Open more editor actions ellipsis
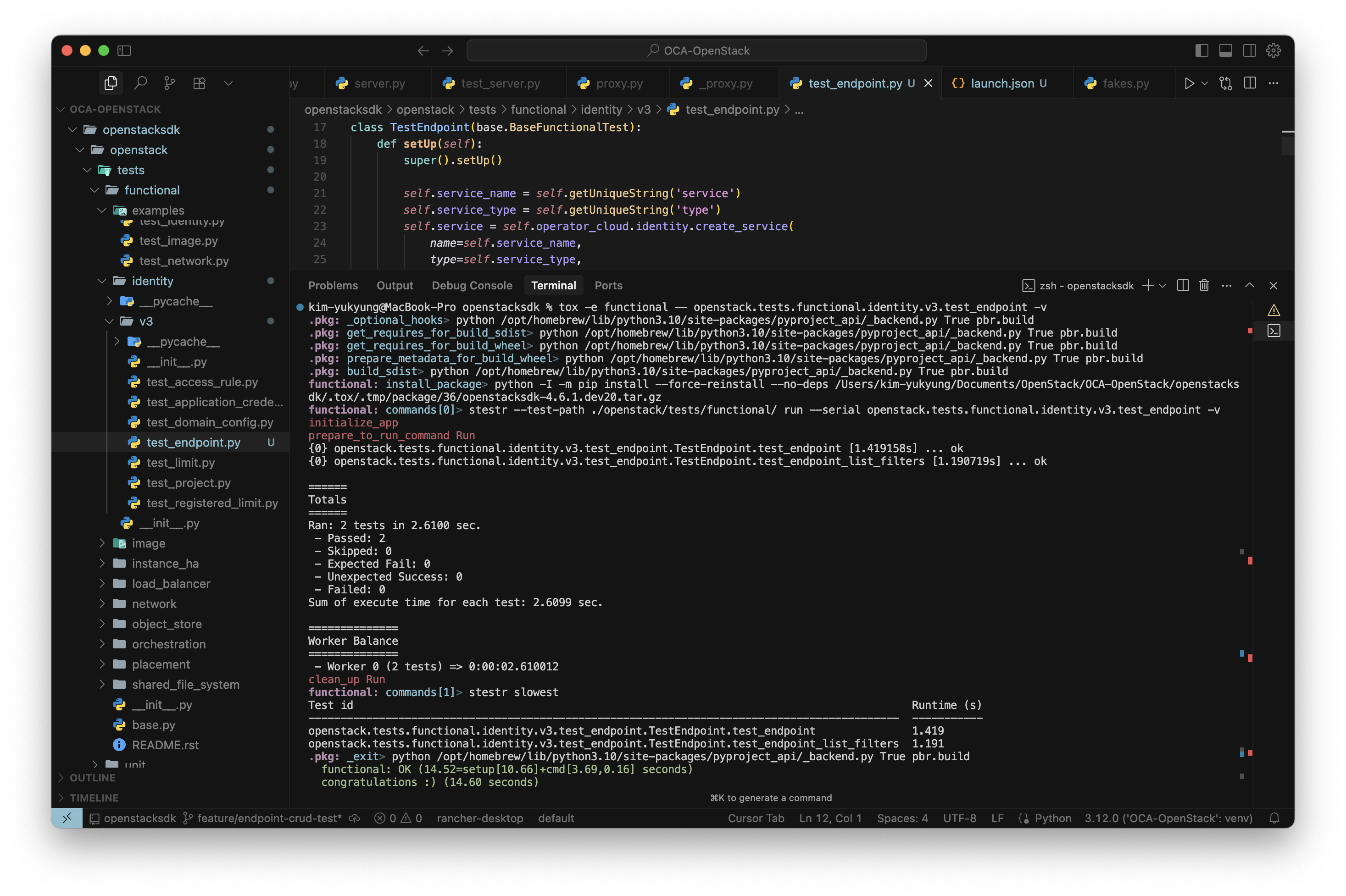Viewport: 1346px width, 896px height. click(x=1274, y=83)
